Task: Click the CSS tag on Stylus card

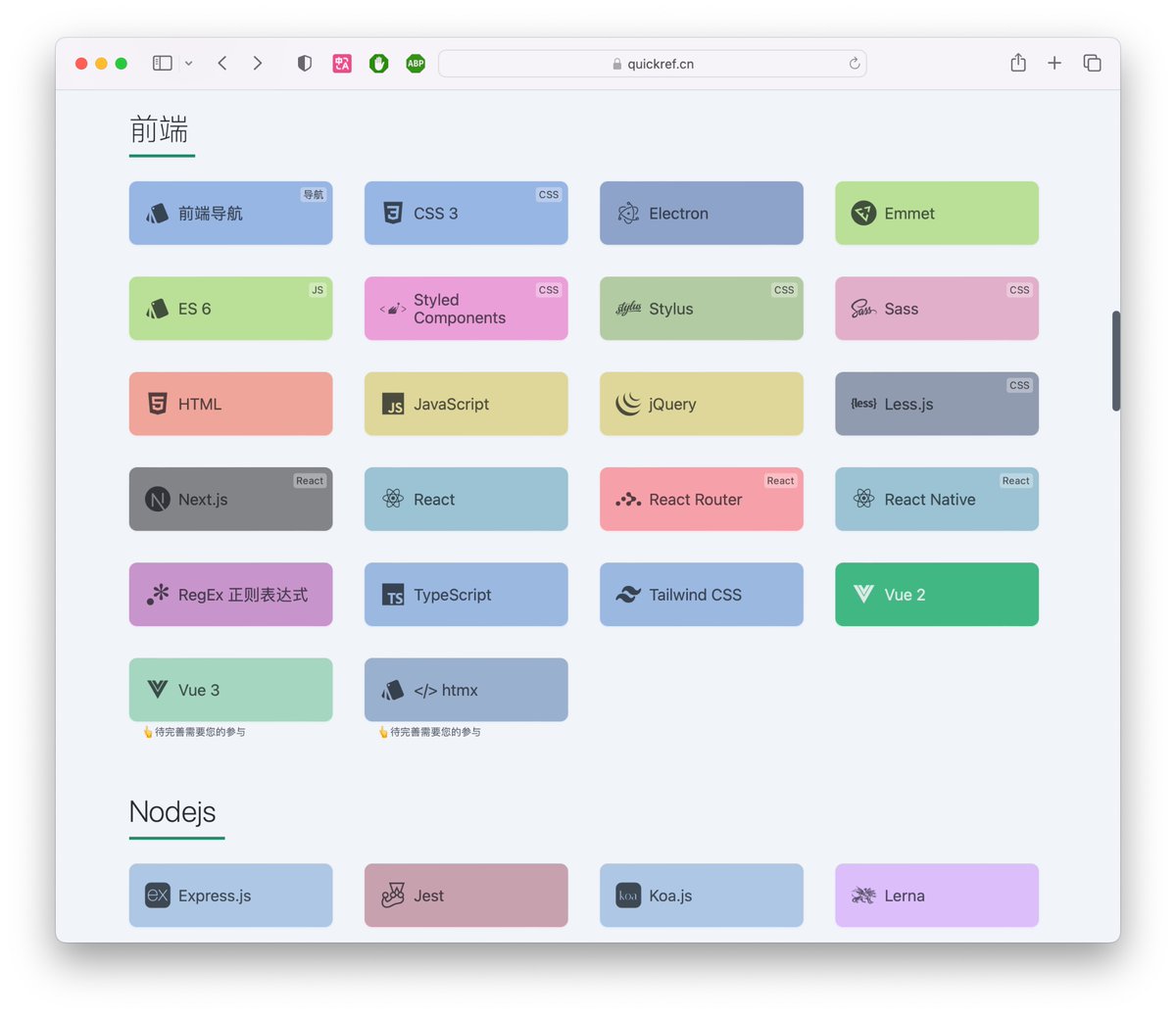Action: 784,290
